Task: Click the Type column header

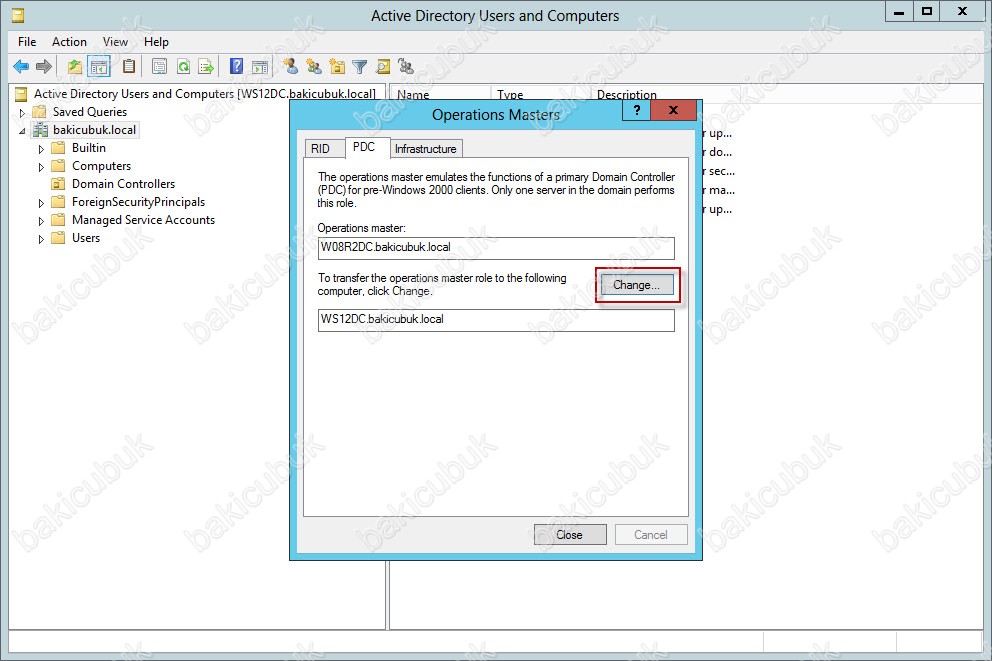Action: 540,95
